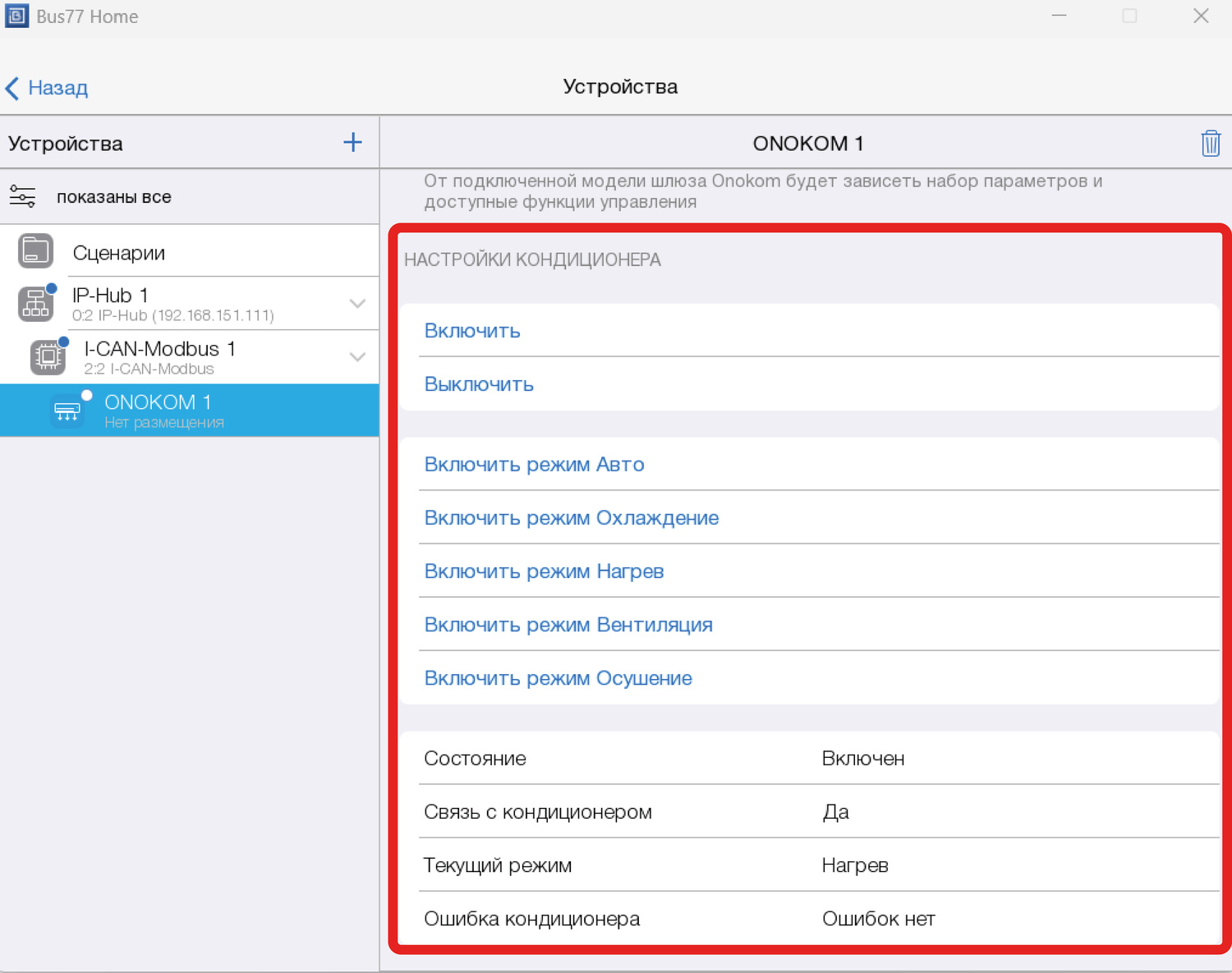Open the показаны все filter row
This screenshot has width=1232, height=973.
point(113,197)
